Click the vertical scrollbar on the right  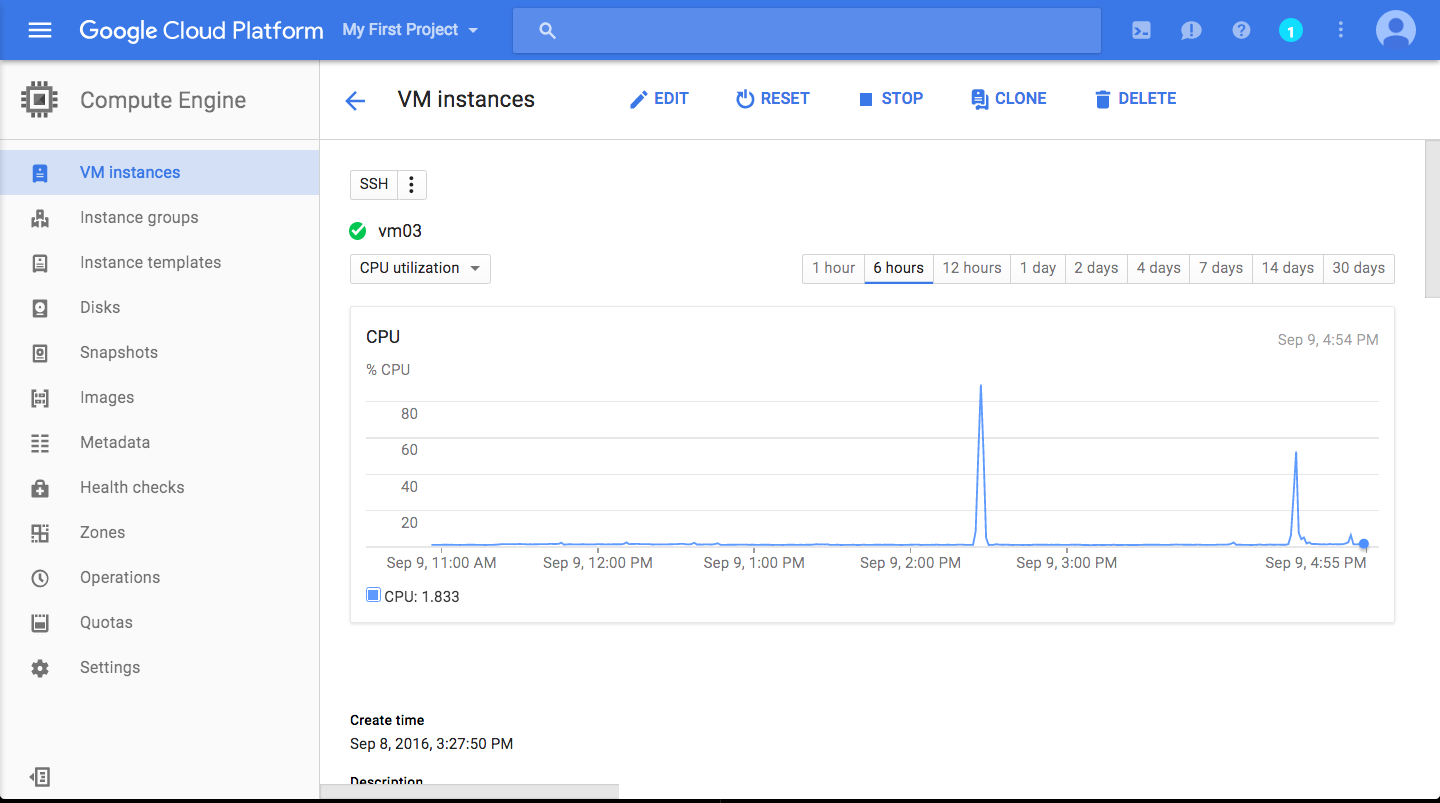1431,219
